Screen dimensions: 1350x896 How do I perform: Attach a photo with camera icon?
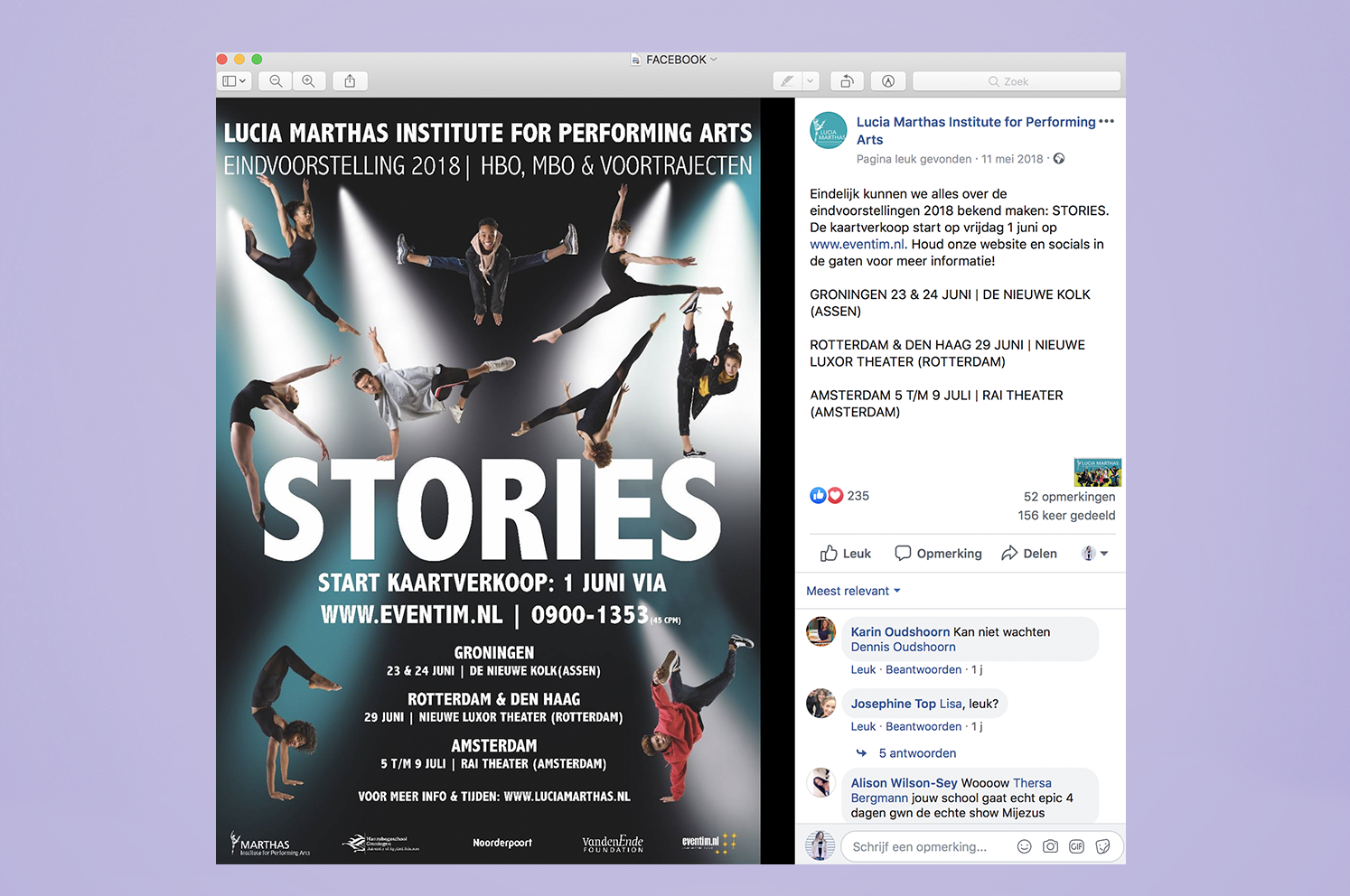coord(1050,846)
